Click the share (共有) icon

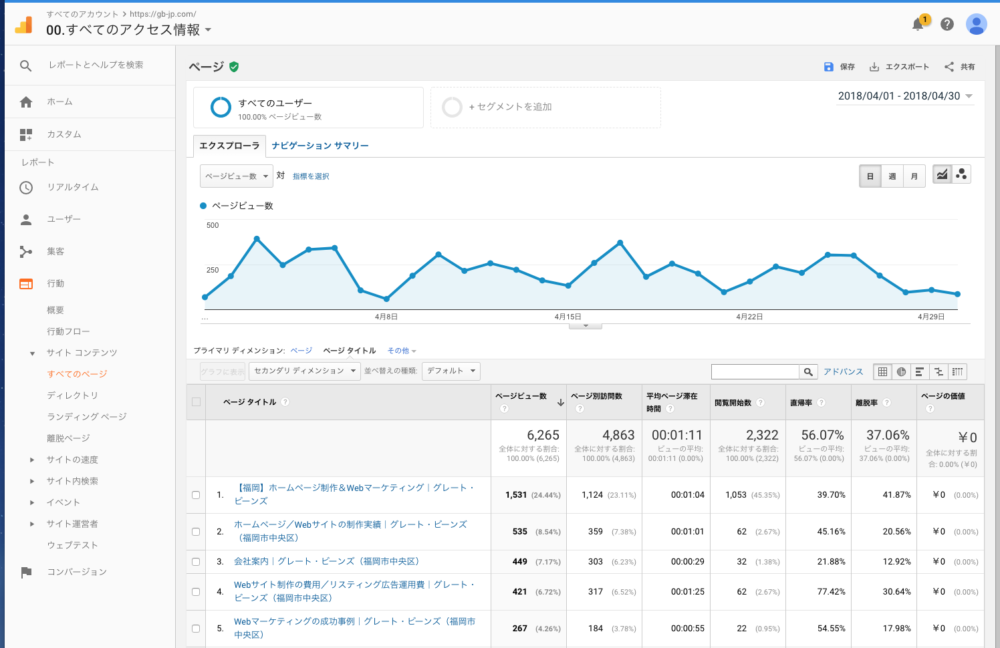tap(949, 67)
